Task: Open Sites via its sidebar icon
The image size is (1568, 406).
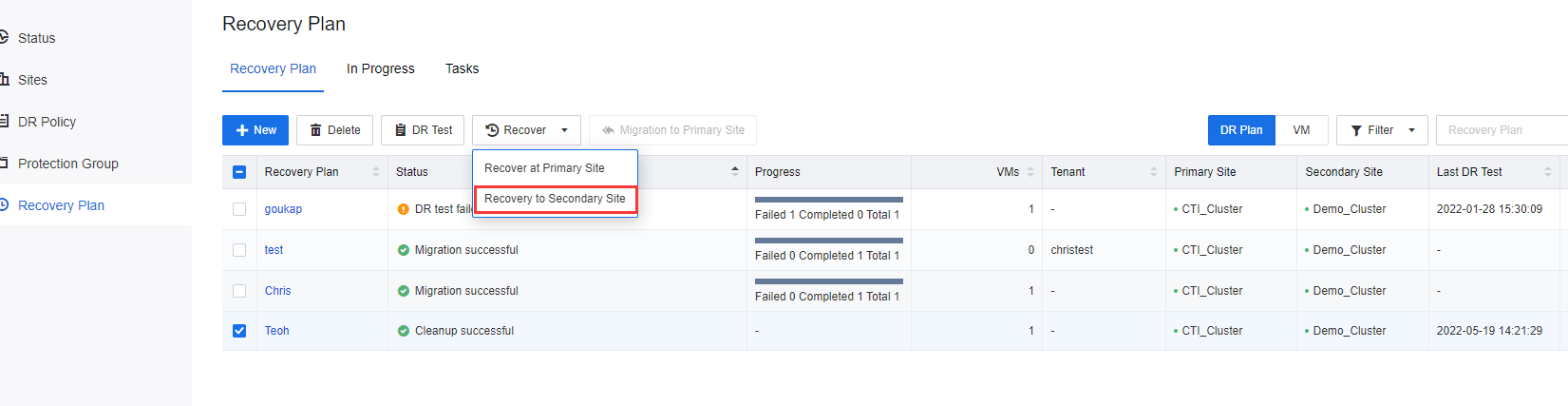Action: pyautogui.click(x=4, y=80)
